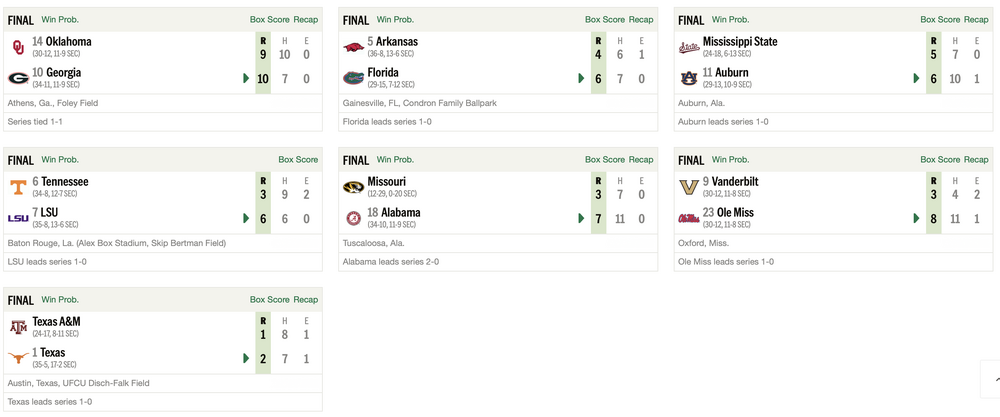1000x417 pixels.
Task: Click the Texas Longhorns logo
Action: [x=18, y=357]
